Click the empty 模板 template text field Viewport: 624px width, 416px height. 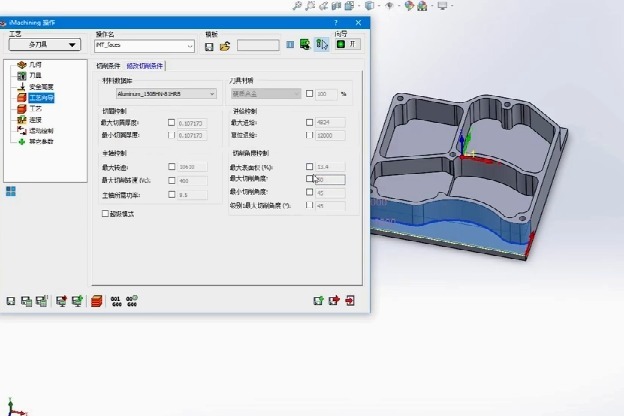pos(258,45)
